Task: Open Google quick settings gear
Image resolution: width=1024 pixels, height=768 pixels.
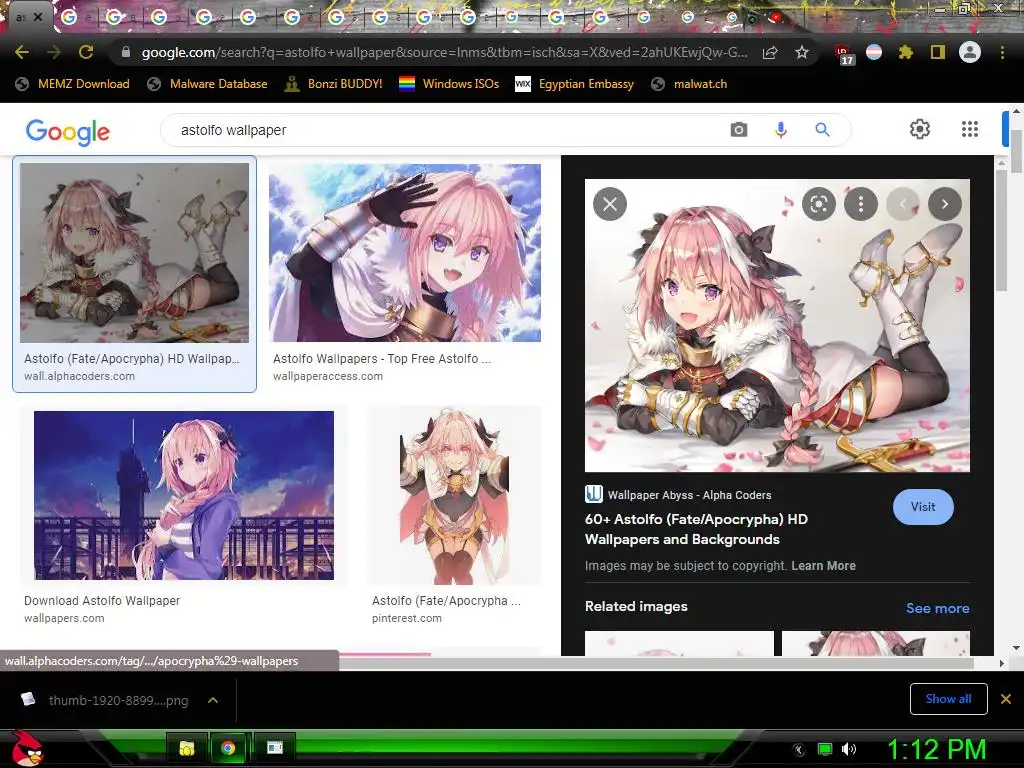Action: click(920, 129)
